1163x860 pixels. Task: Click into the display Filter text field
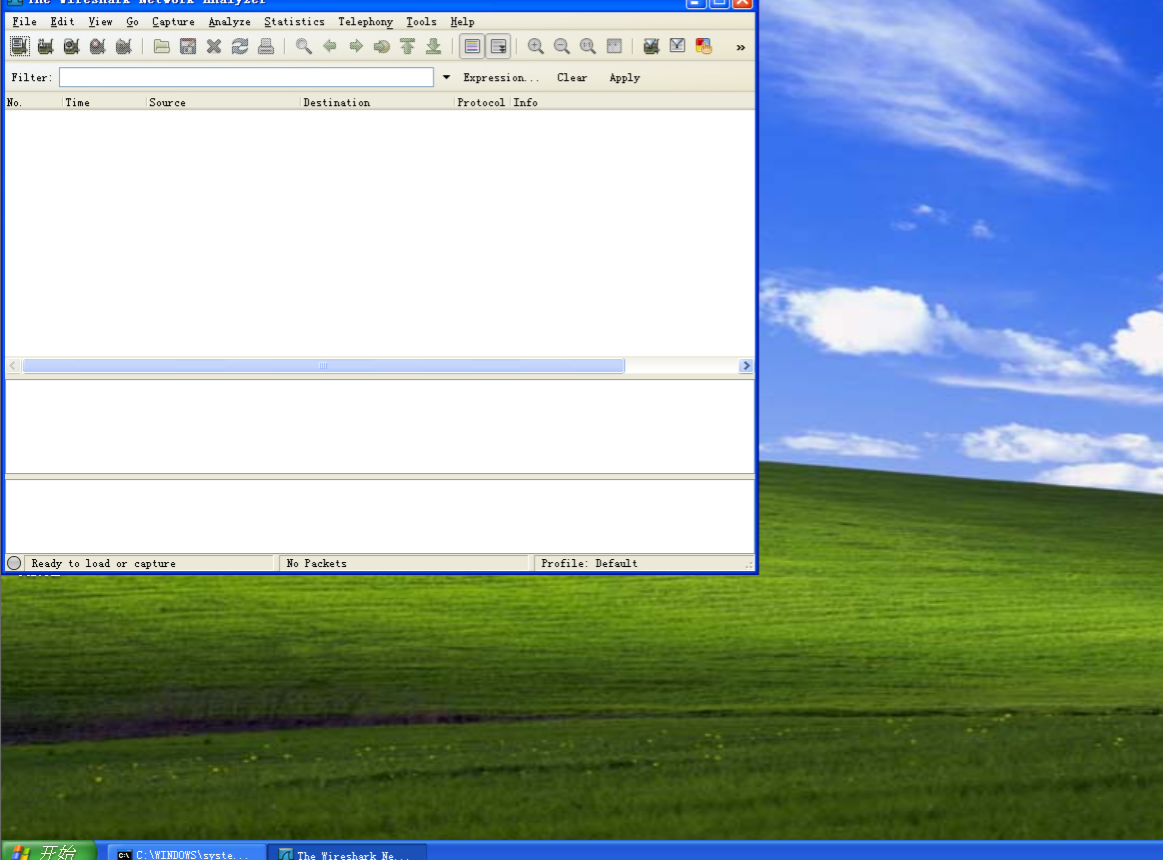(246, 77)
